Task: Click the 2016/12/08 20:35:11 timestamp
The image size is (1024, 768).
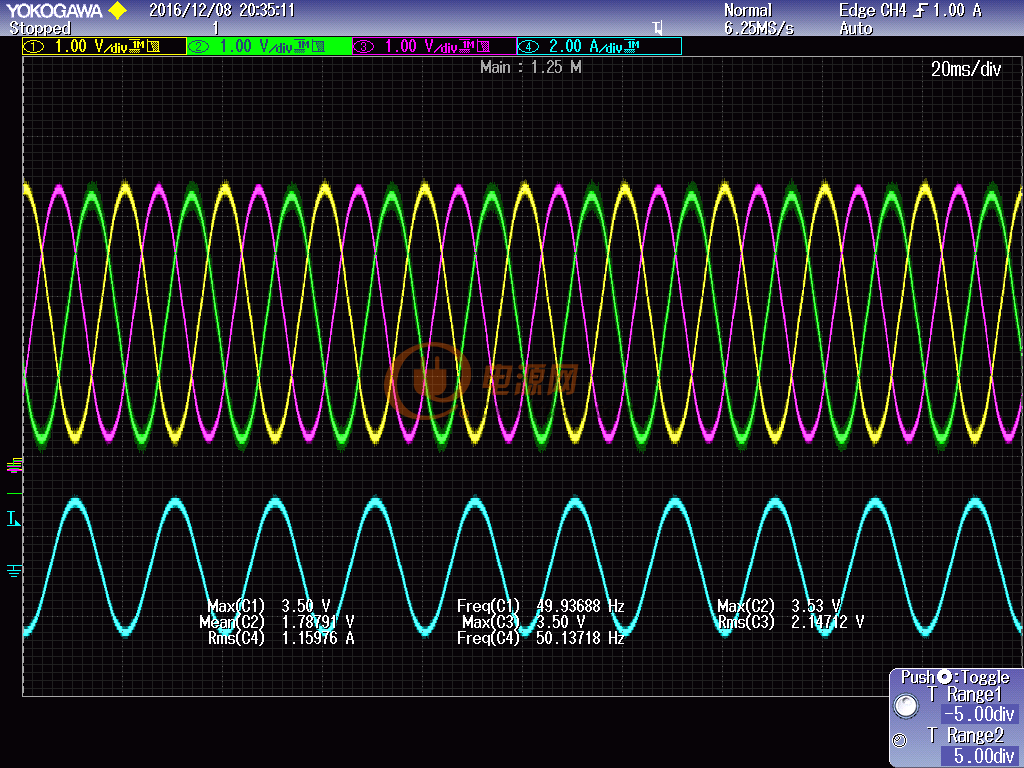Action: [x=222, y=10]
